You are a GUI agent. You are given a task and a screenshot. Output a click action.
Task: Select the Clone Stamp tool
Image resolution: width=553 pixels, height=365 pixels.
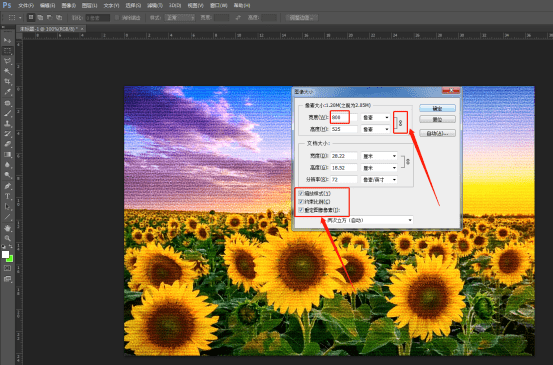[x=7, y=123]
